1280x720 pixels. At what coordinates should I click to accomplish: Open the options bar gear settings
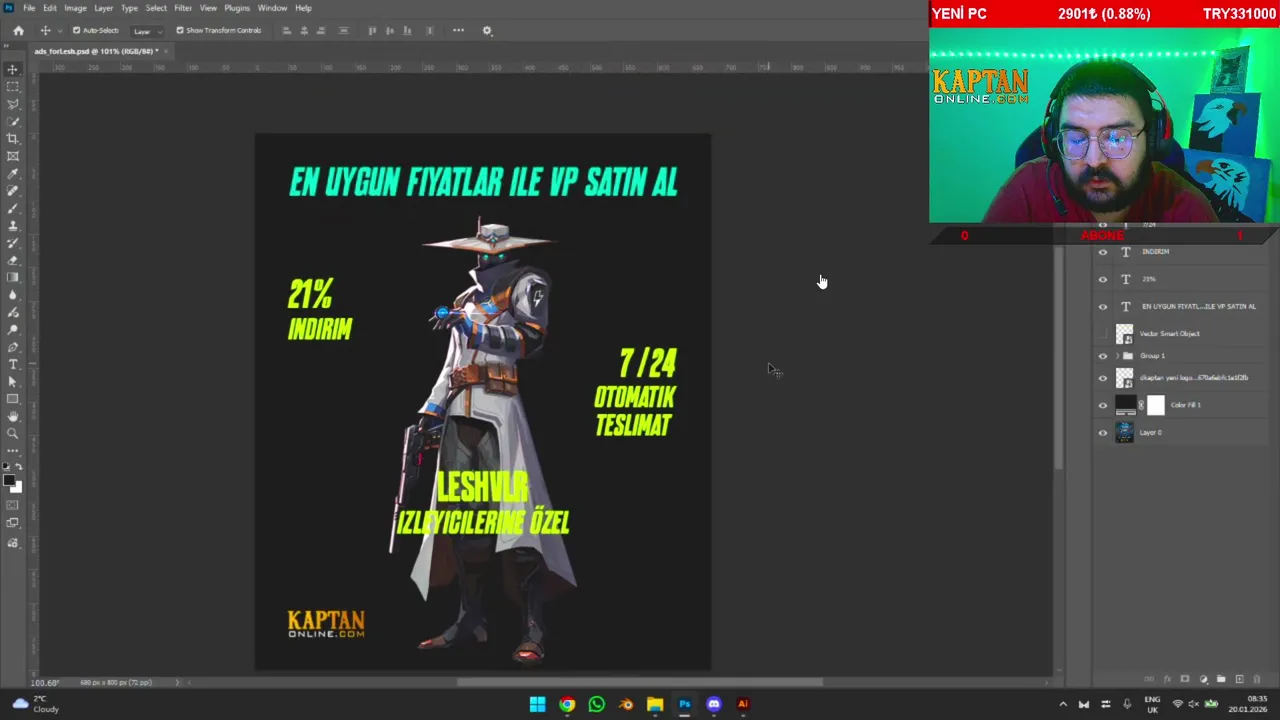tap(487, 30)
